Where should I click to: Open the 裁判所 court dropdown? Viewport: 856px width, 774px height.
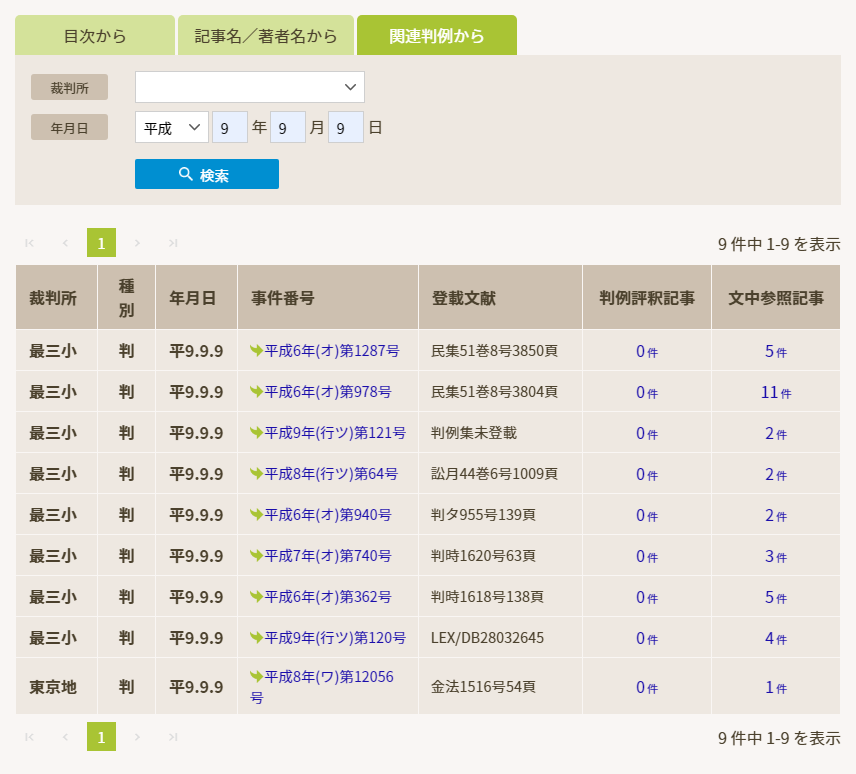[249, 87]
